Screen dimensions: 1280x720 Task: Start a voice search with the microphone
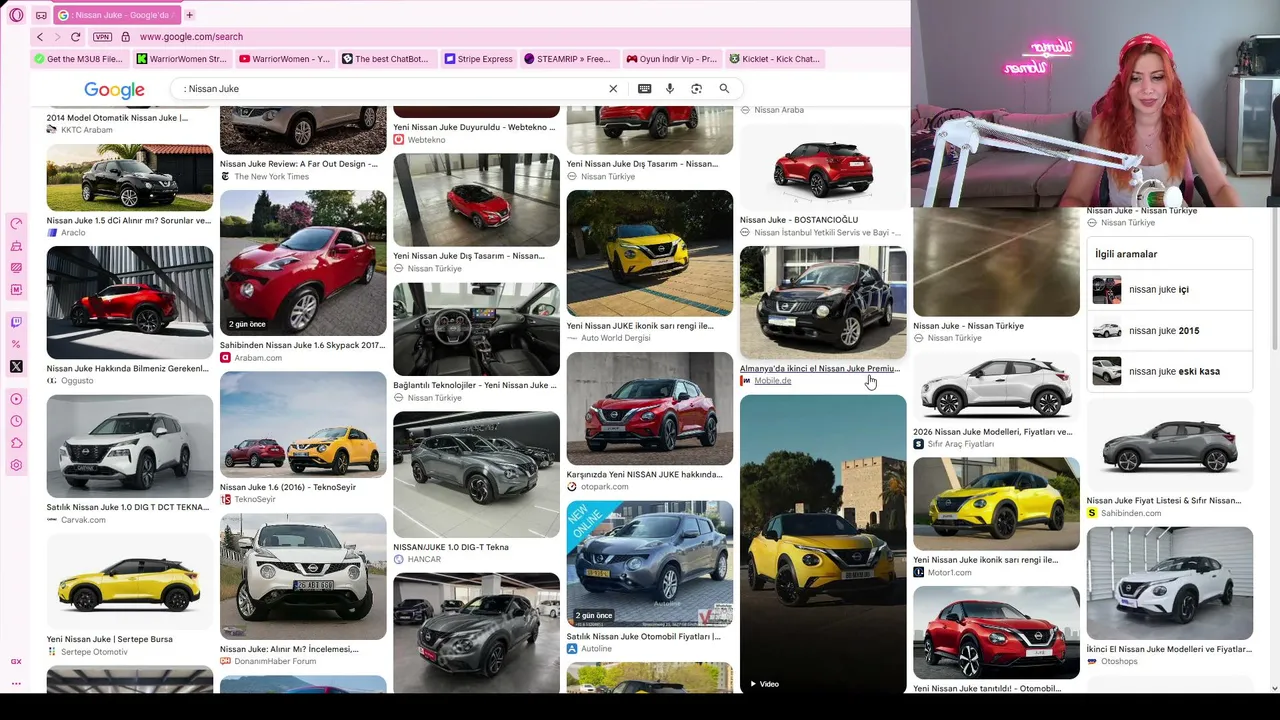pos(670,89)
